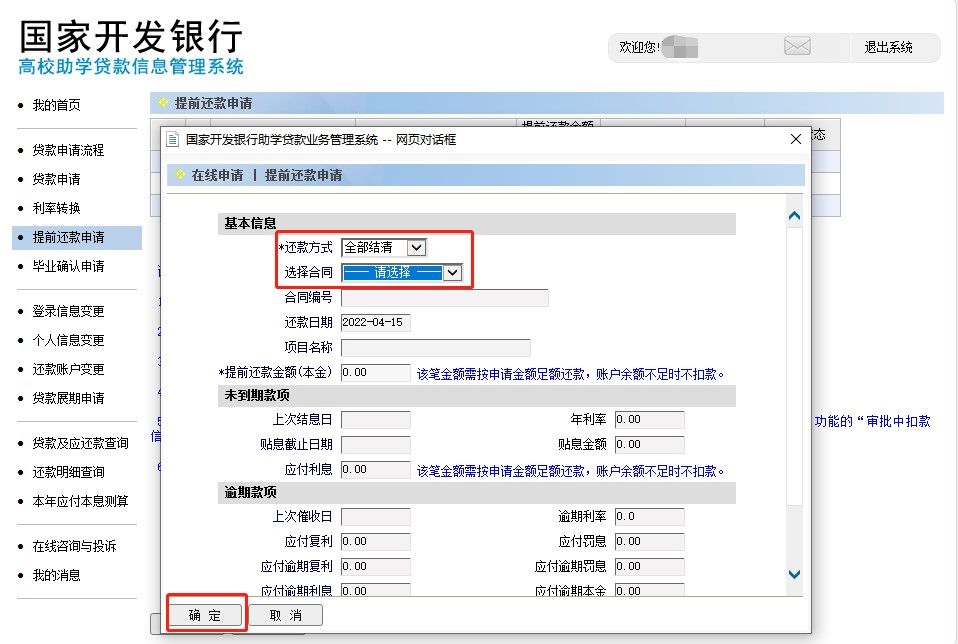Click the 贴息金额 field
The height and width of the screenshot is (644, 958).
point(649,444)
